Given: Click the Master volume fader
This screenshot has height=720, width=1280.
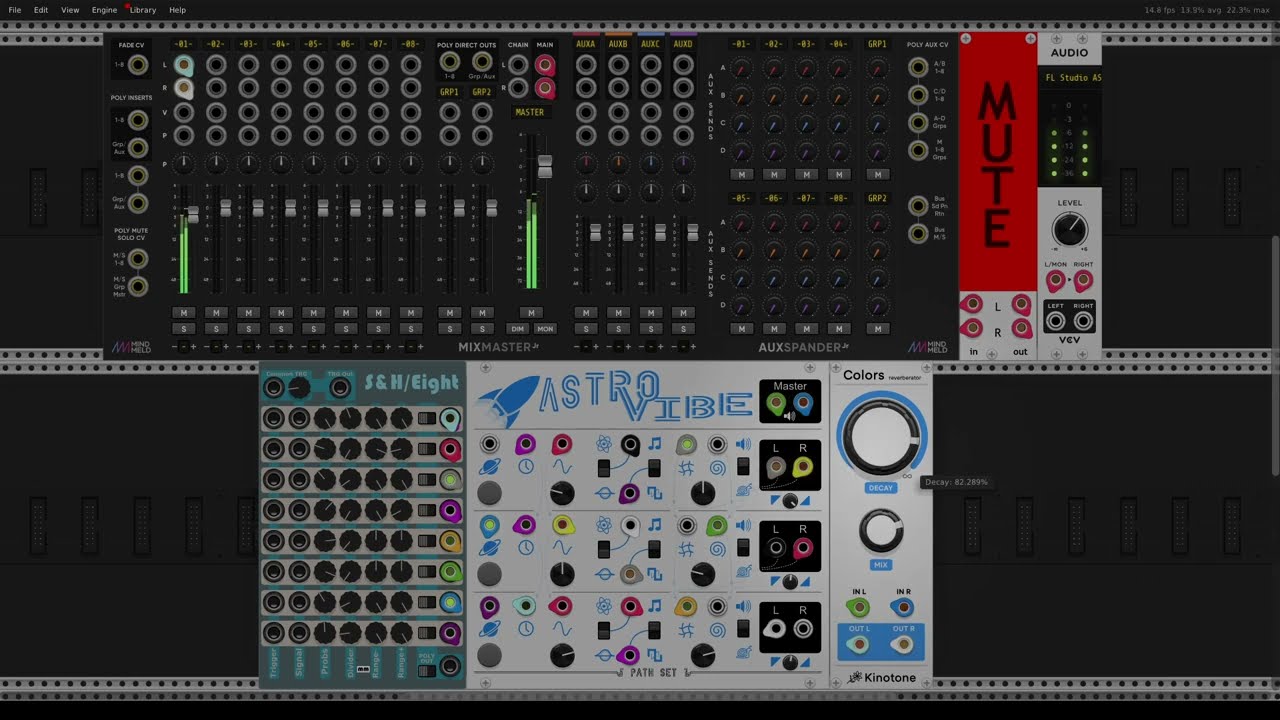Looking at the screenshot, I should click(545, 166).
